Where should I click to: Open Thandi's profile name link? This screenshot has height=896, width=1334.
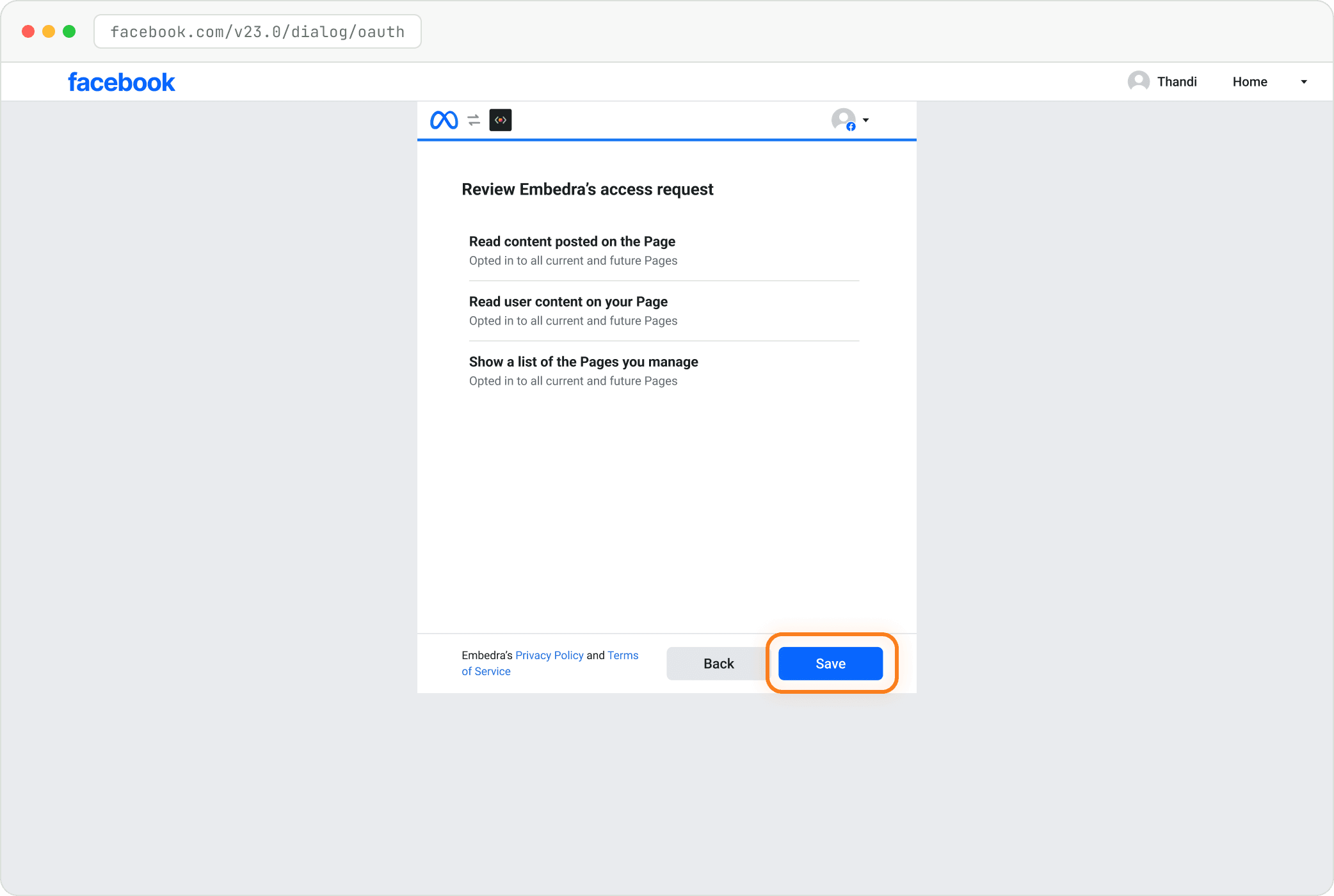pos(1177,82)
